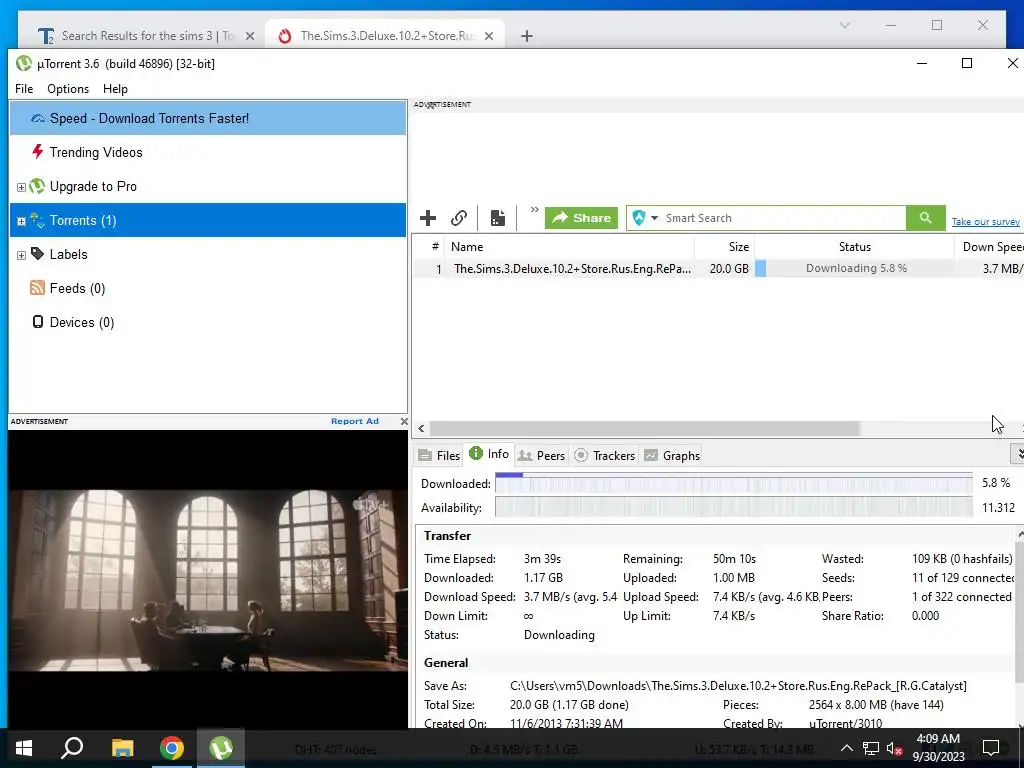Click the Save As path value

(x=738, y=686)
